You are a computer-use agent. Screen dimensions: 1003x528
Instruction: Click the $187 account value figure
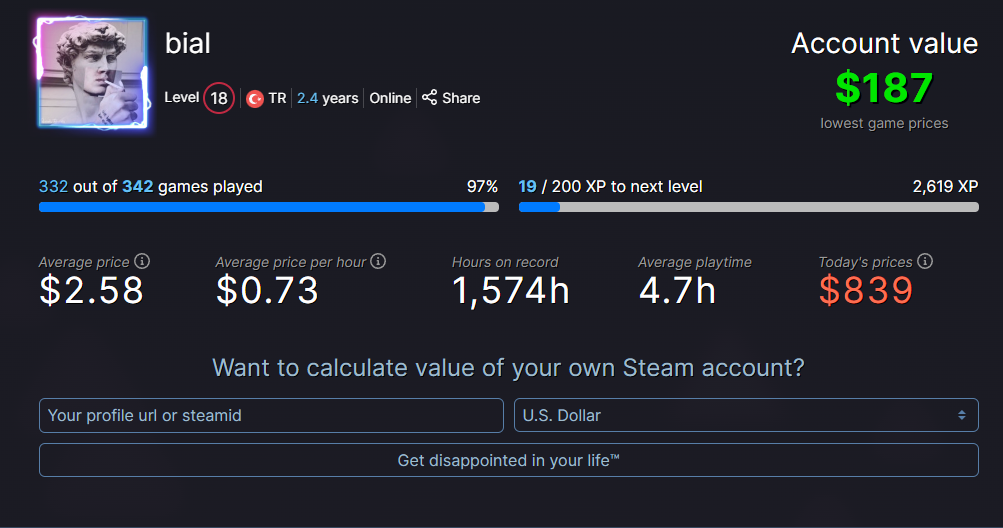tap(884, 88)
